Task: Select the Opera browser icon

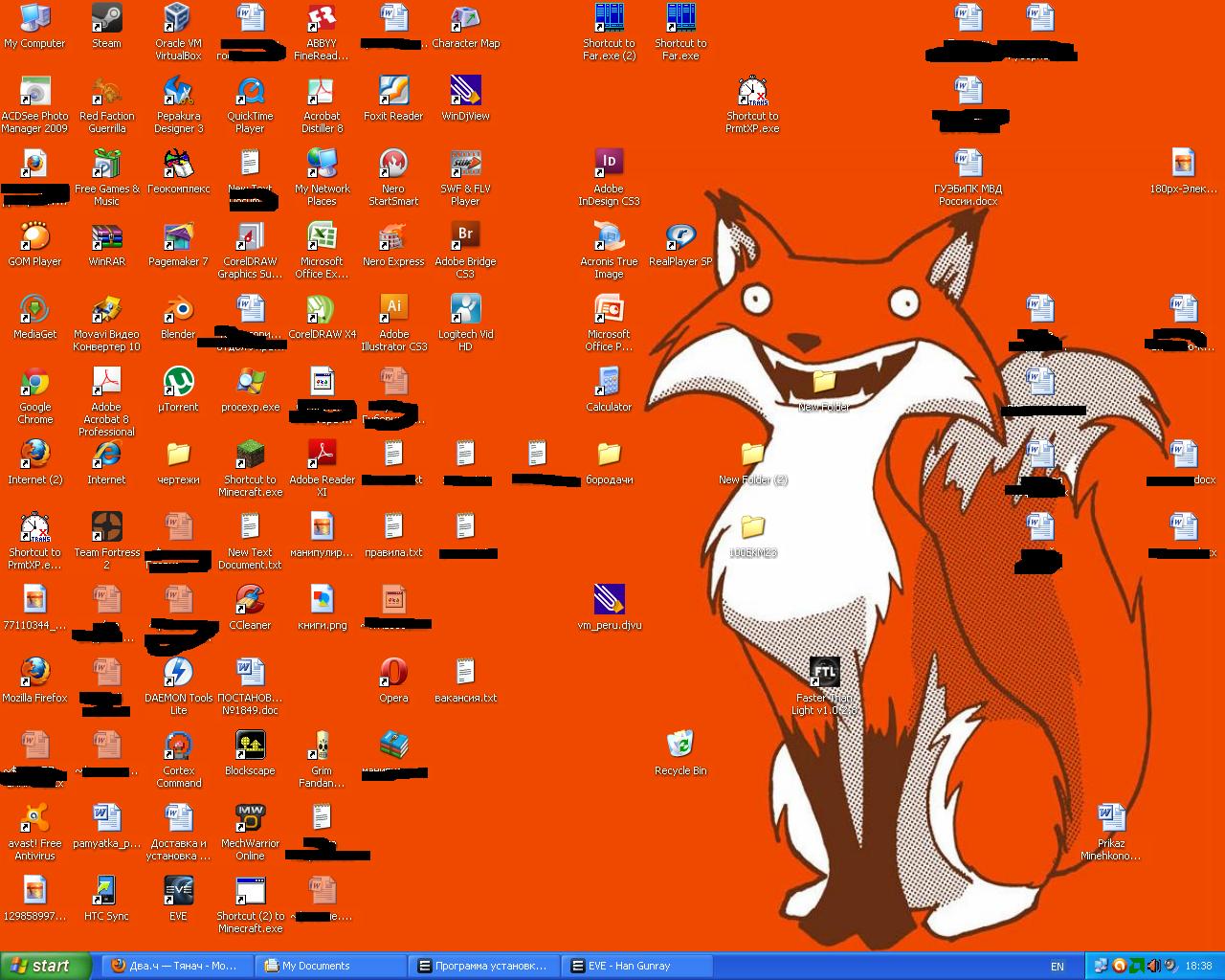Action: (393, 681)
